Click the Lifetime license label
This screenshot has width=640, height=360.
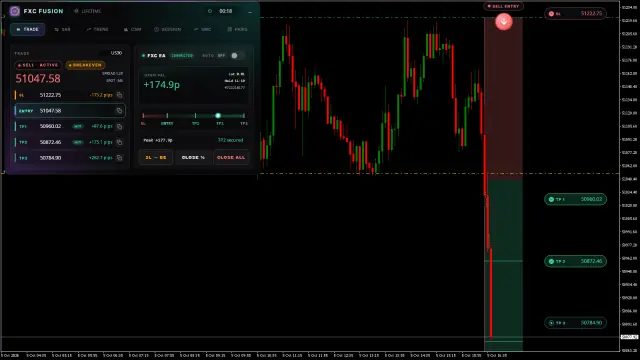click(91, 11)
